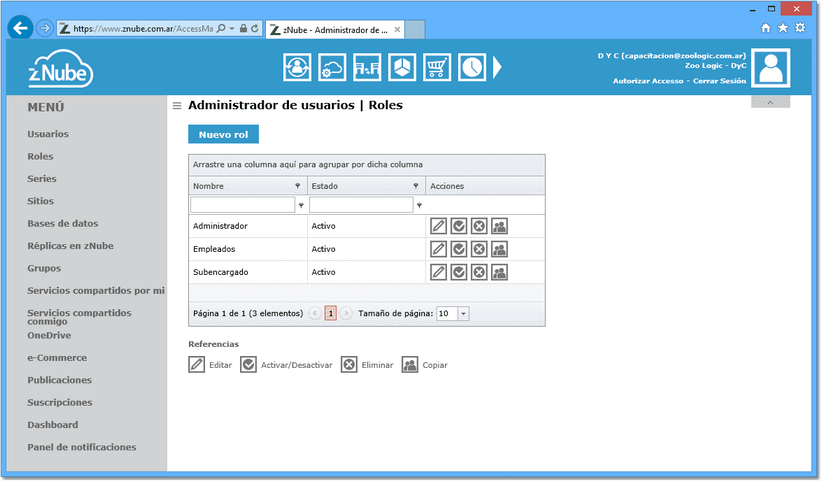Viewport: 822px width, 482px height.
Task: Collapse the header with the top-right chevron
Action: 770,102
